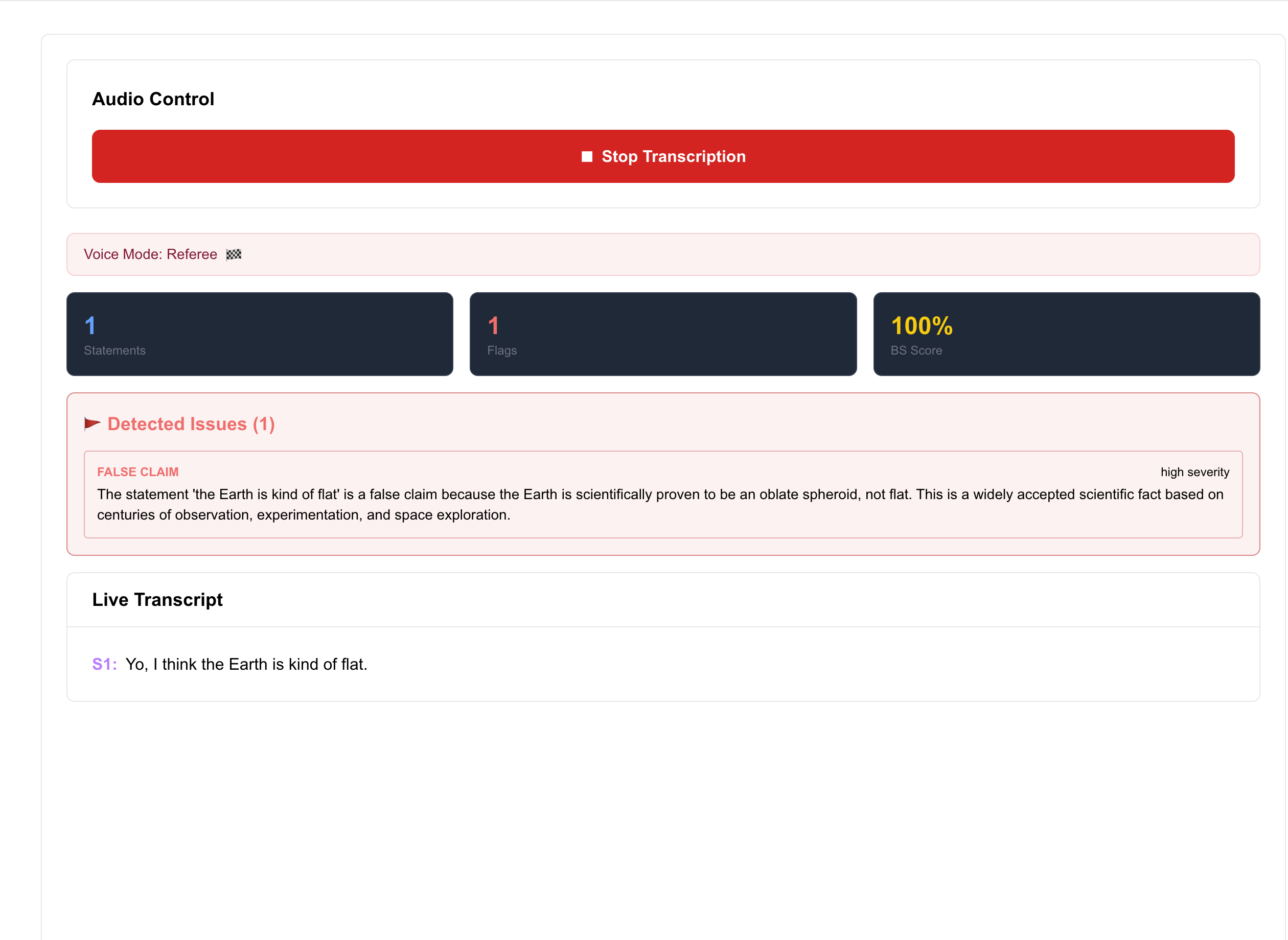Click the blue Statements number 1

[x=90, y=326]
